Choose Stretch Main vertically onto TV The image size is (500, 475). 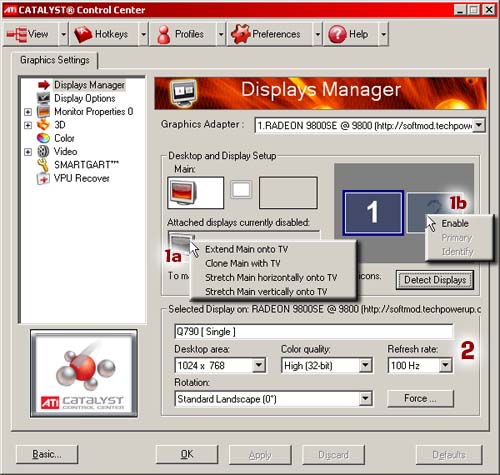tap(266, 292)
